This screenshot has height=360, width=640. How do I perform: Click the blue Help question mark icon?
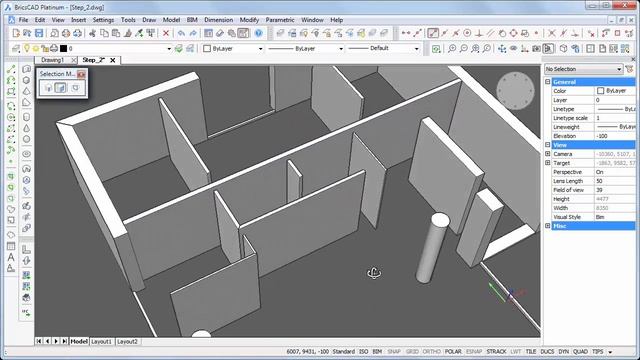click(258, 33)
